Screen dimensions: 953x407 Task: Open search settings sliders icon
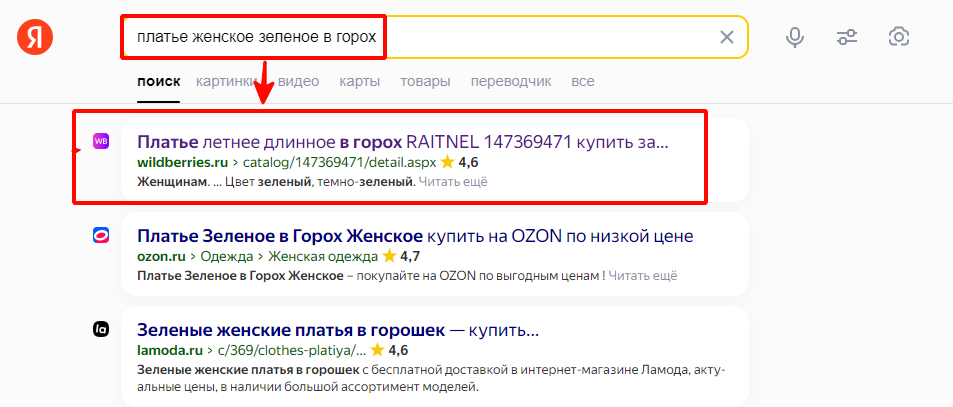[x=847, y=38]
